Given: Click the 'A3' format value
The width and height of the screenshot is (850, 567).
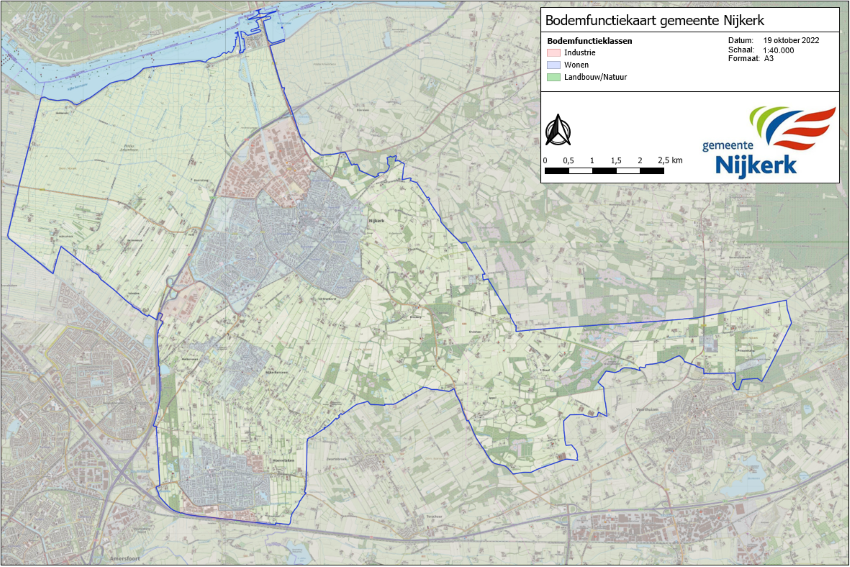Looking at the screenshot, I should [x=769, y=59].
